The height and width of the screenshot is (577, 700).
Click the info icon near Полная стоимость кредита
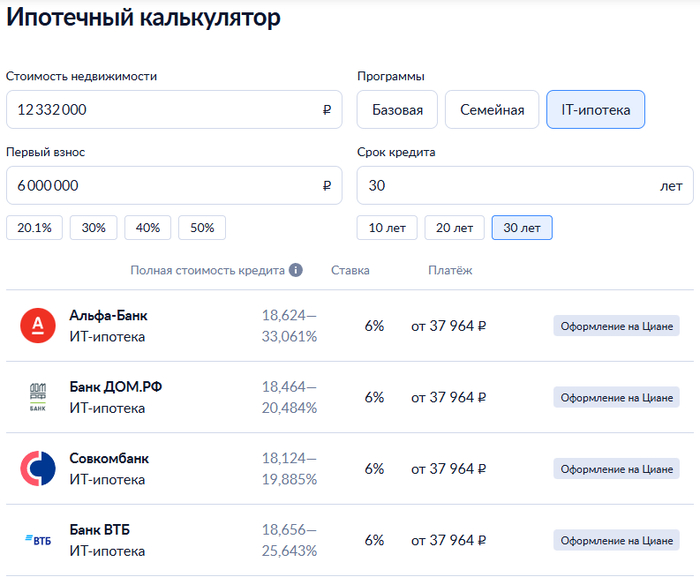coord(296,270)
